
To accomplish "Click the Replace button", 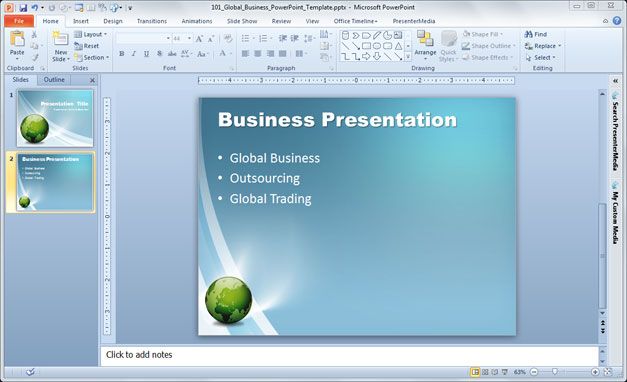I will pos(543,46).
